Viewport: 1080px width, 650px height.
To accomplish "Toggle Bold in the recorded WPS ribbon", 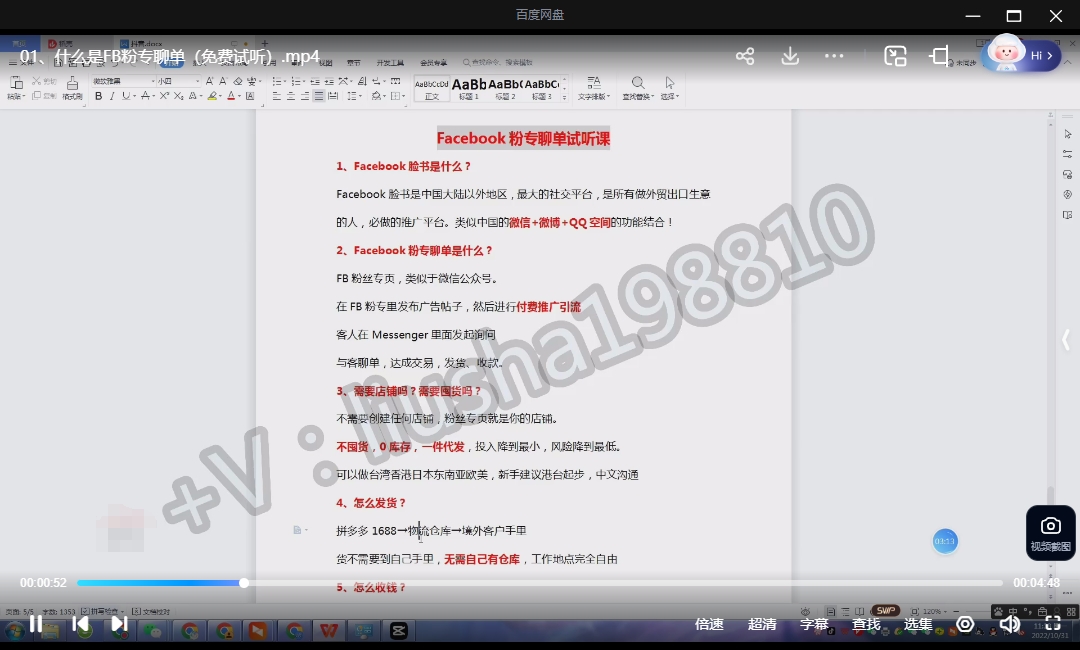I will point(98,96).
